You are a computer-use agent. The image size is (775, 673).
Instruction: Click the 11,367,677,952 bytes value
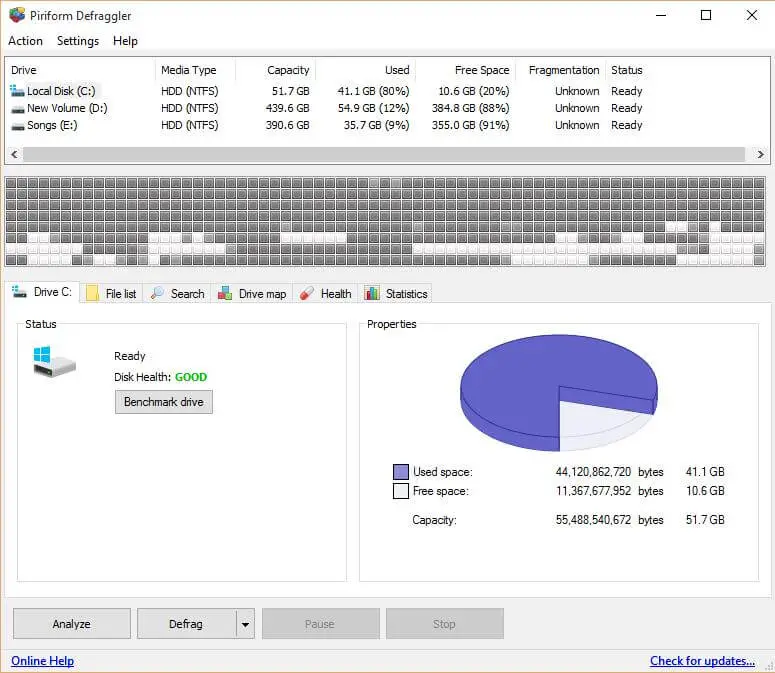click(593, 491)
